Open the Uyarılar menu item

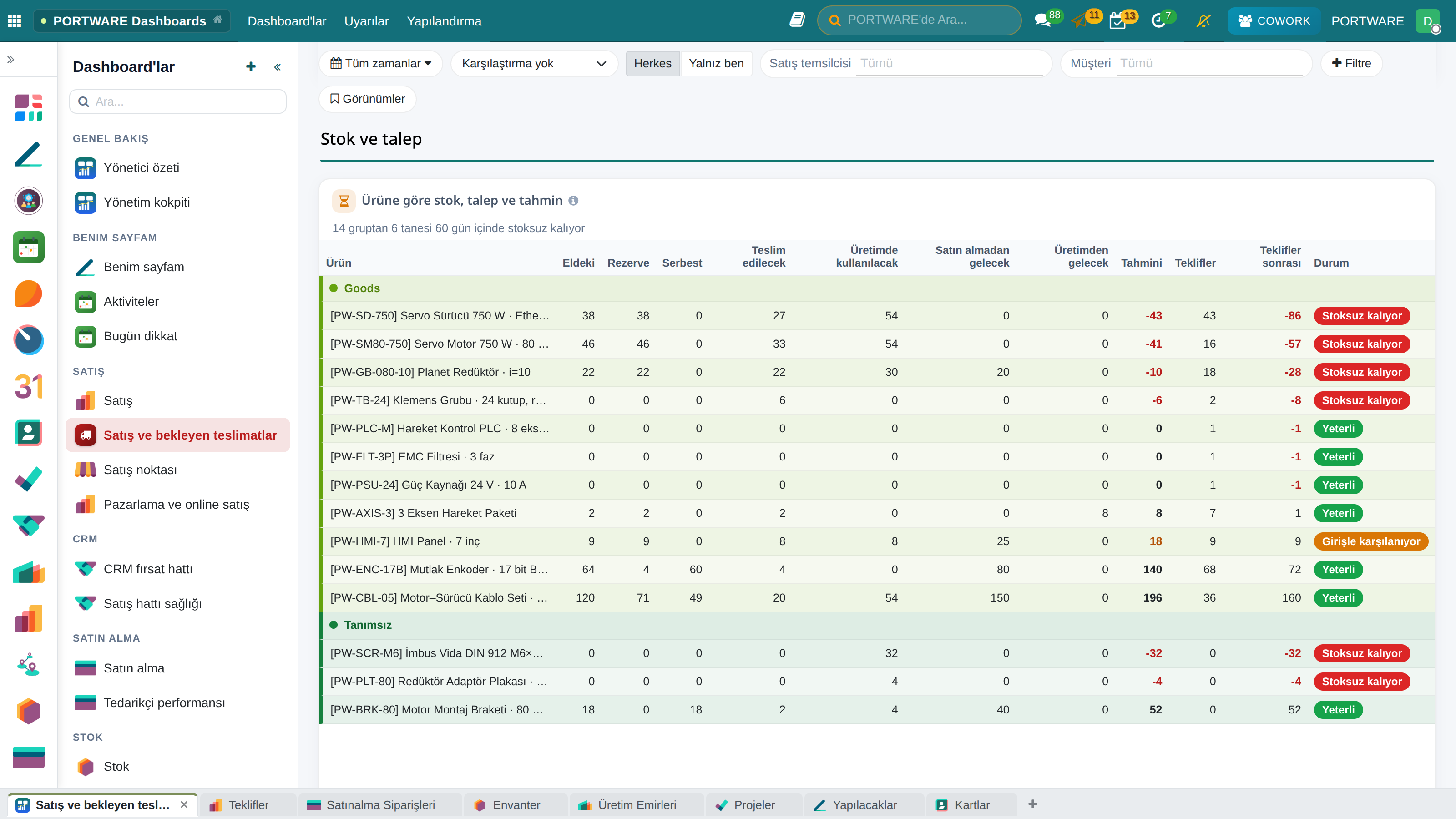point(366,21)
